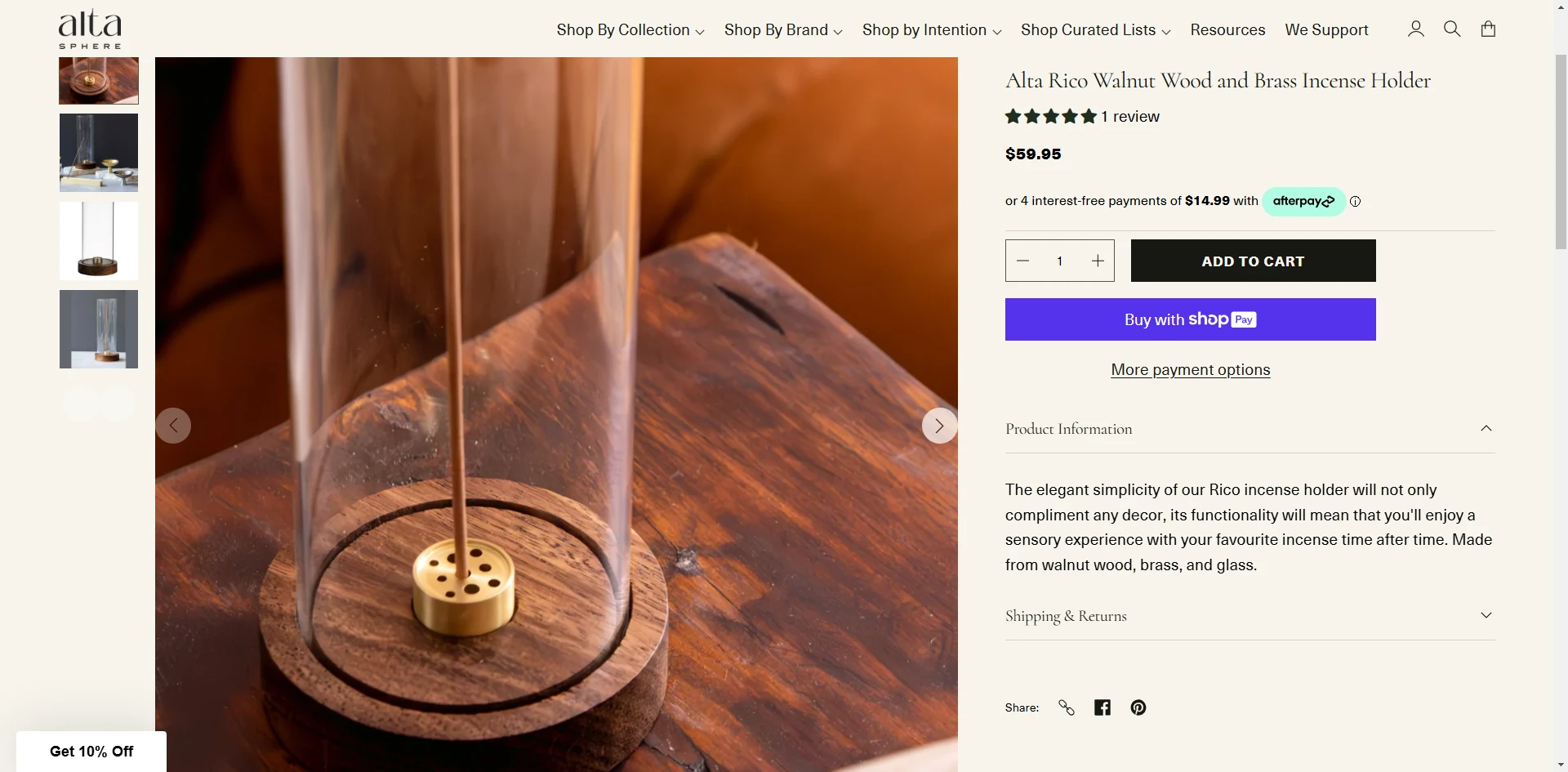Open the We Support menu item
The width and height of the screenshot is (1568, 772).
click(1326, 29)
